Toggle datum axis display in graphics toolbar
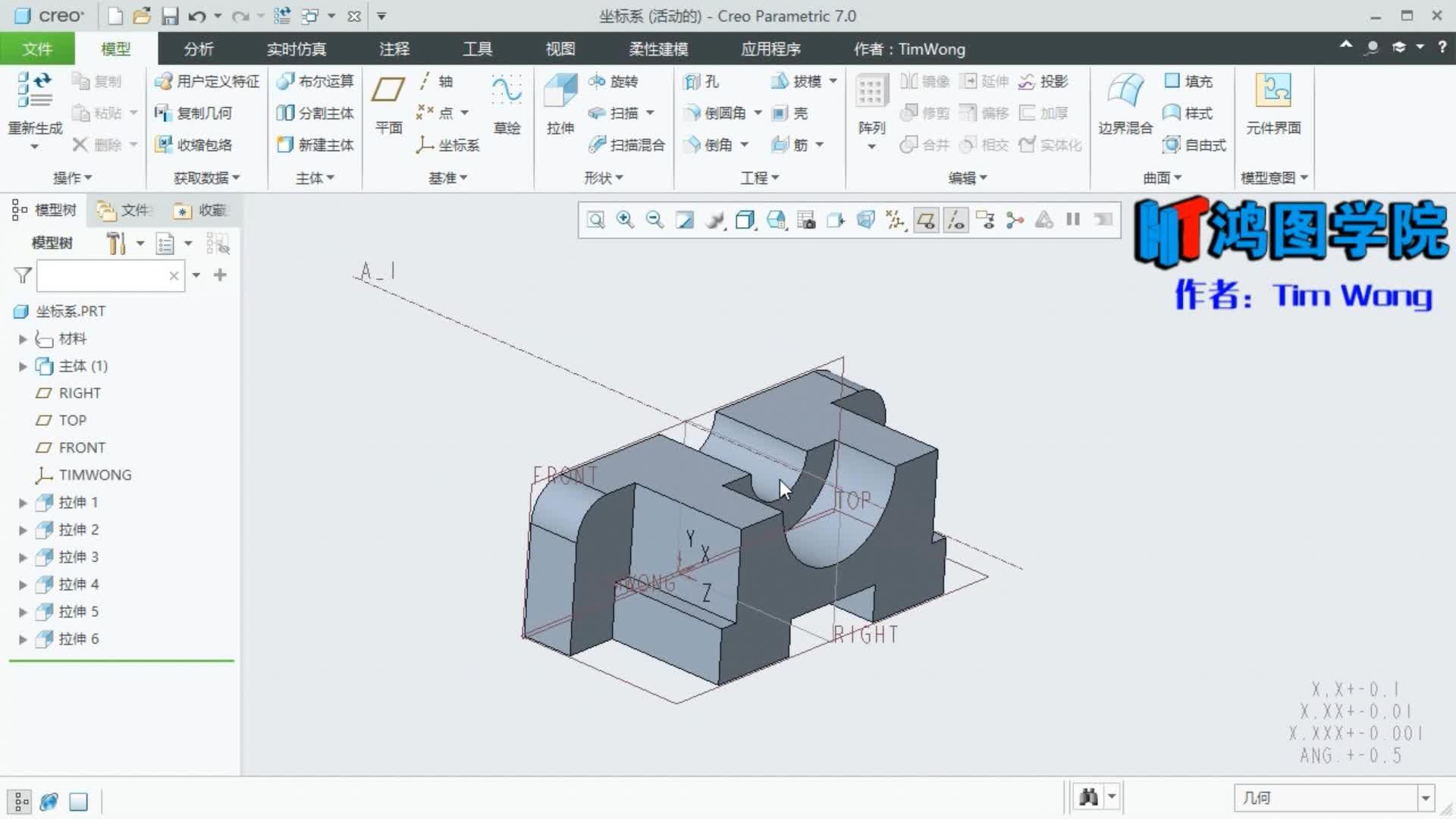This screenshot has width=1456, height=819. 956,221
